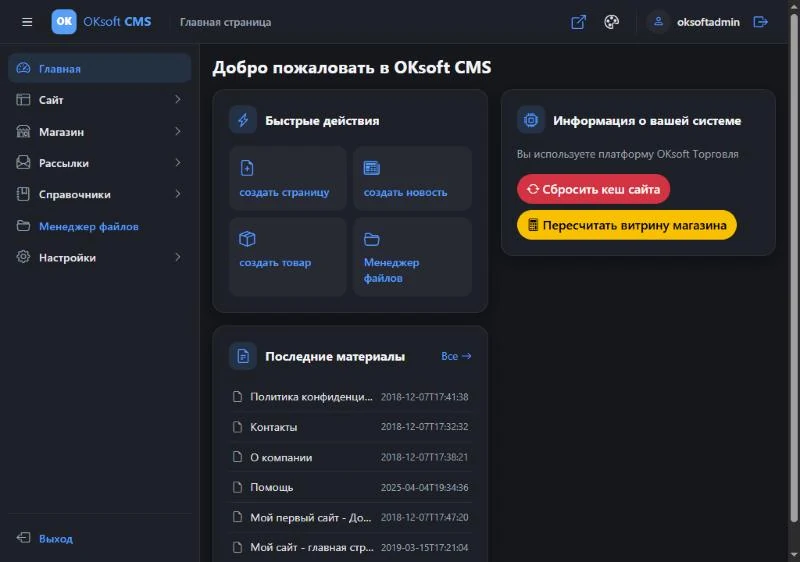
Task: Click Менеджер файлов quick action link
Action: click(391, 270)
